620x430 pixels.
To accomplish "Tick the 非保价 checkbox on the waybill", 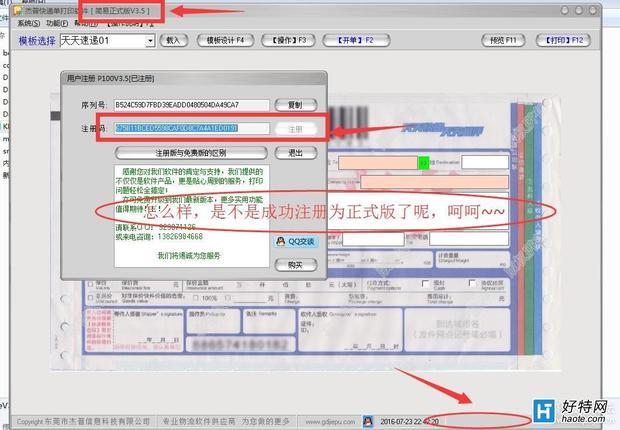I will point(90,297).
